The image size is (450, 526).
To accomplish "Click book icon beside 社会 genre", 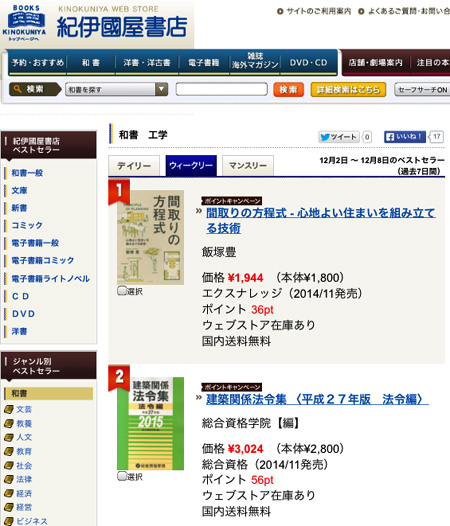I will (8, 466).
